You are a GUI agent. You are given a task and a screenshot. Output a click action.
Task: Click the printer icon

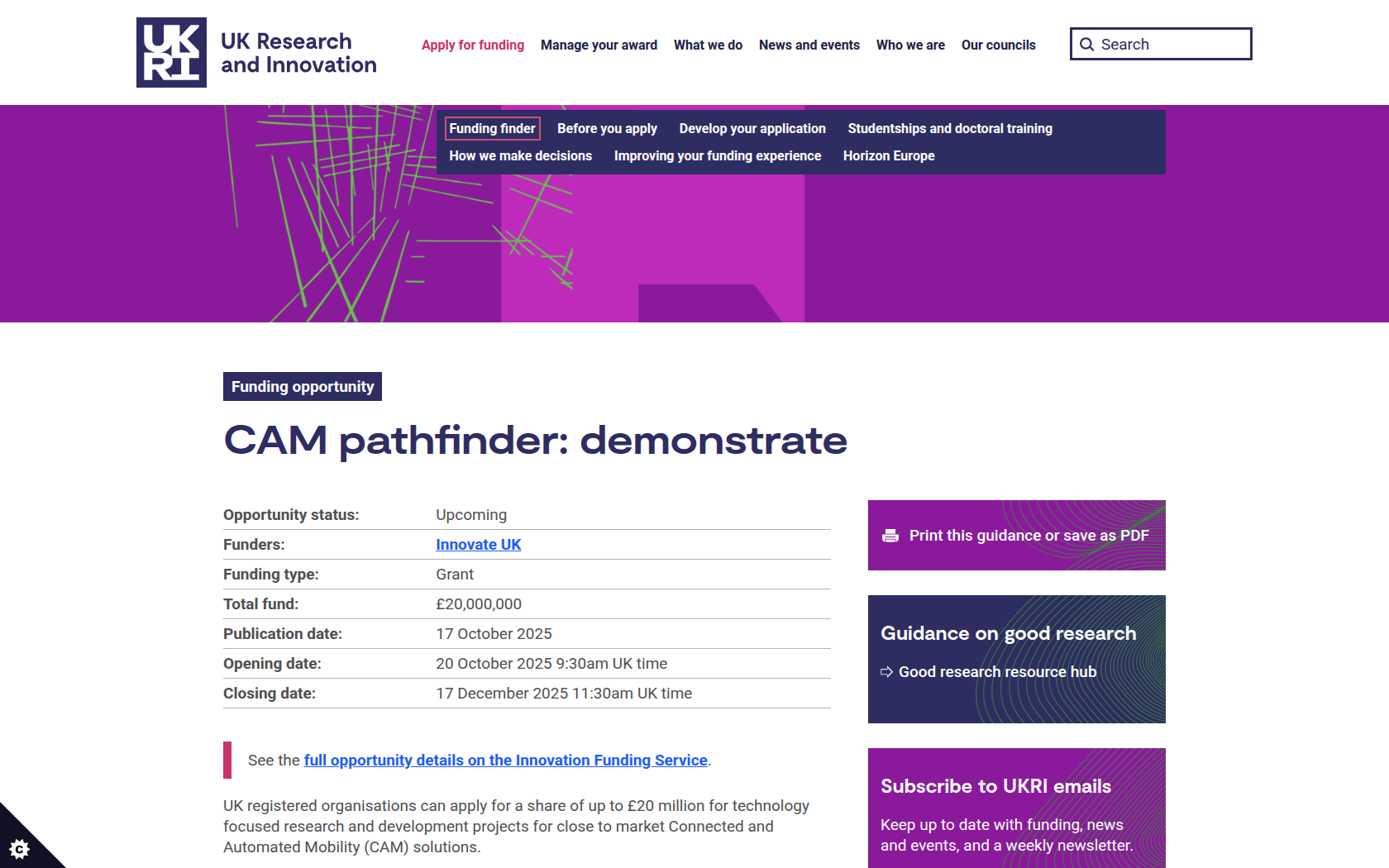tap(890, 536)
